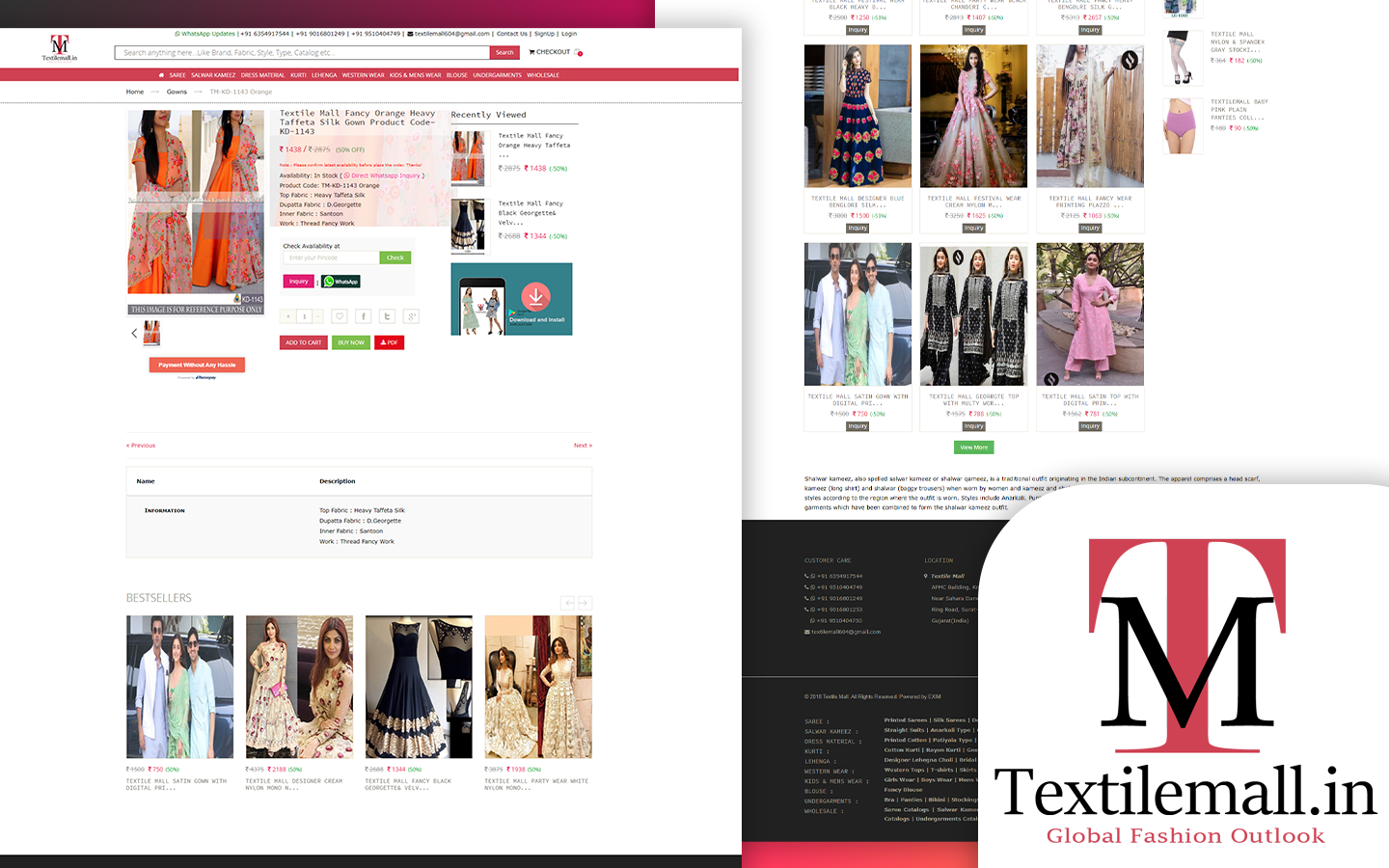1389x868 pixels.
Task: Show previous thumbnail with left chevron
Action: (x=134, y=334)
